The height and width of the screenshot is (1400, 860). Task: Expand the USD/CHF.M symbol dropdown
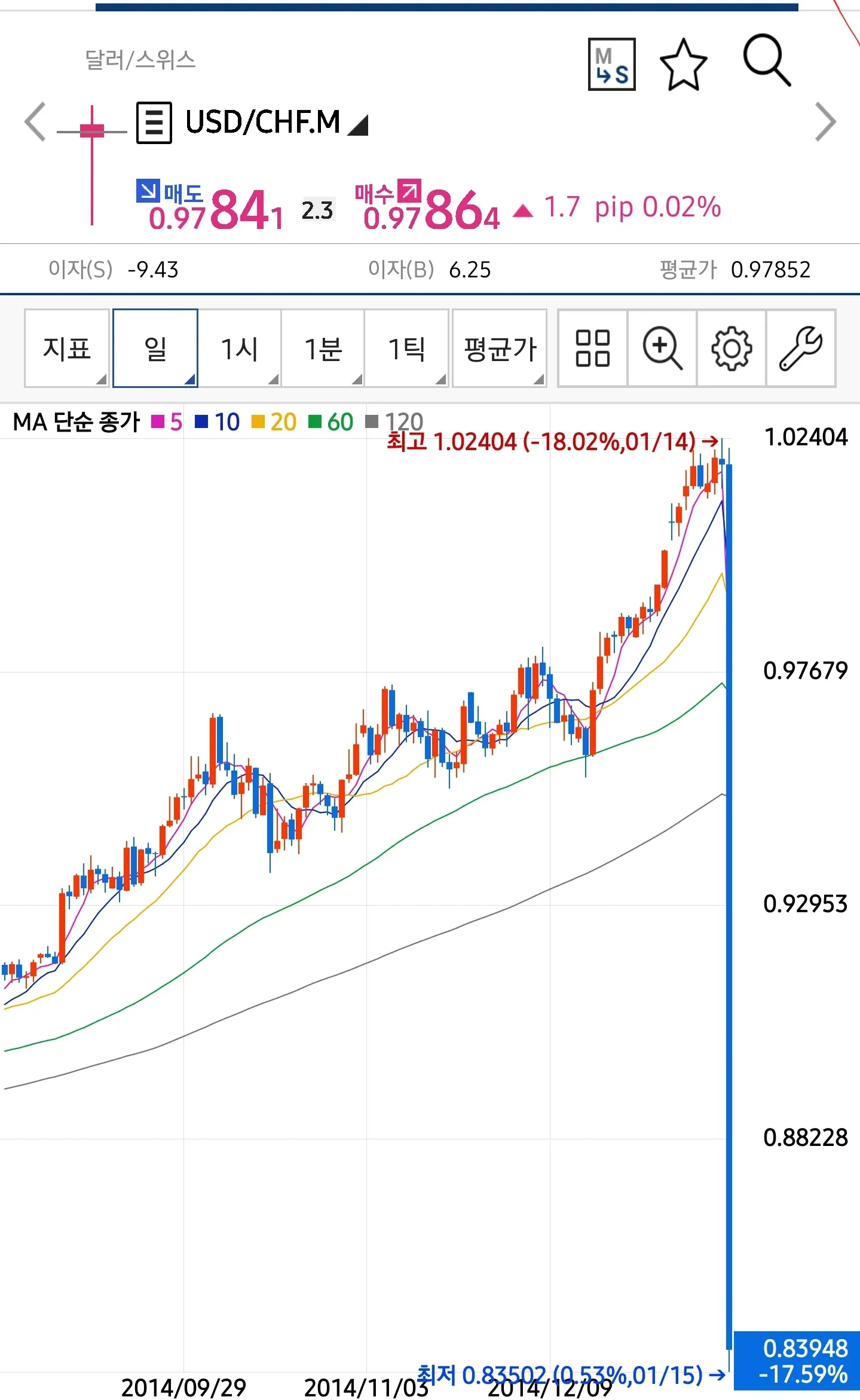pyautogui.click(x=358, y=125)
